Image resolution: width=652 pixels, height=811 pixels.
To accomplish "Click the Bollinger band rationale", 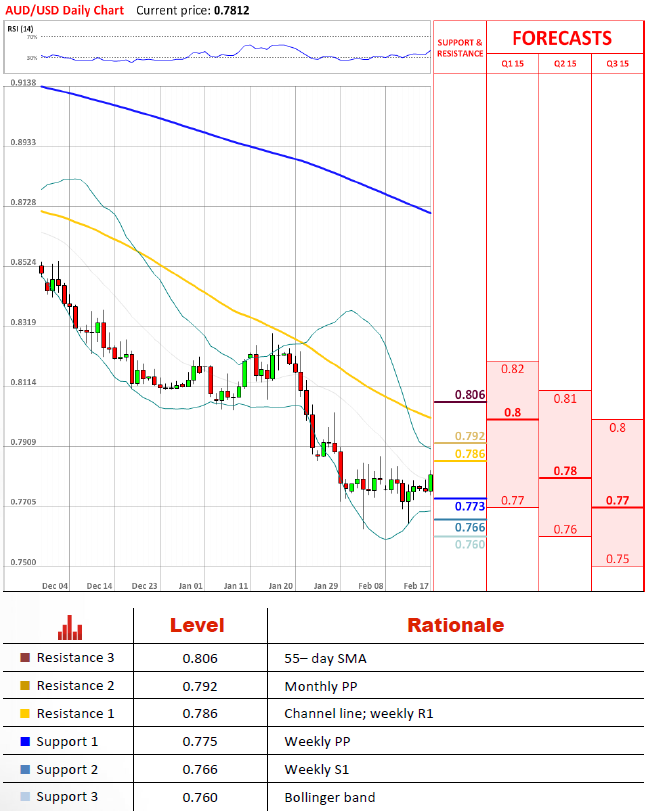I will pos(329,798).
